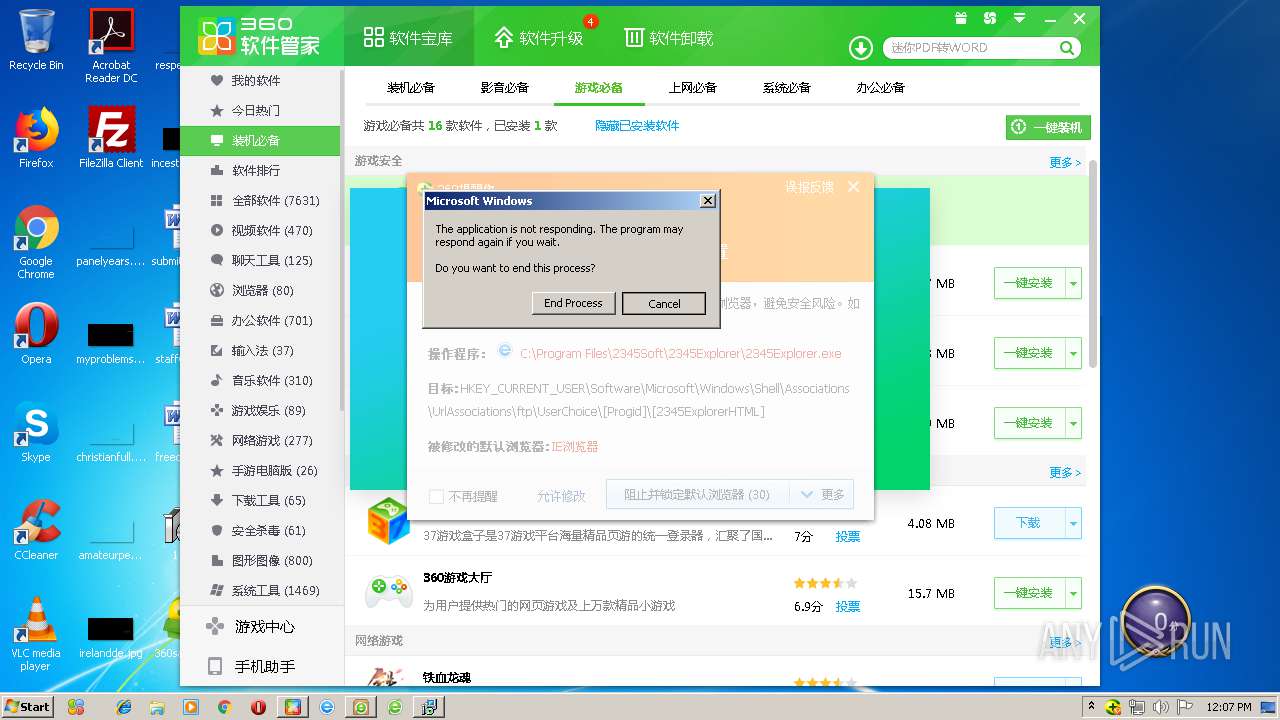Image resolution: width=1280 pixels, height=720 pixels.
Task: Click 隐藏已安装软件 link
Action: 637,126
